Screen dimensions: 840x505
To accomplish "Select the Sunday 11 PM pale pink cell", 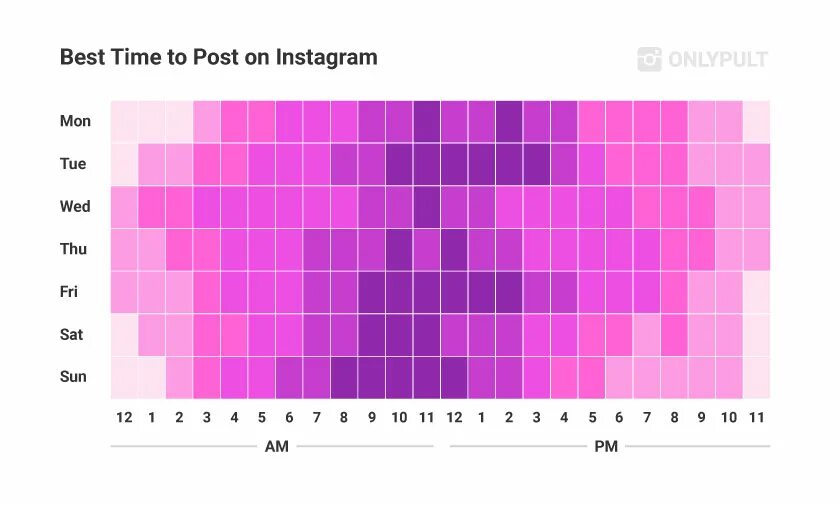I will (756, 378).
